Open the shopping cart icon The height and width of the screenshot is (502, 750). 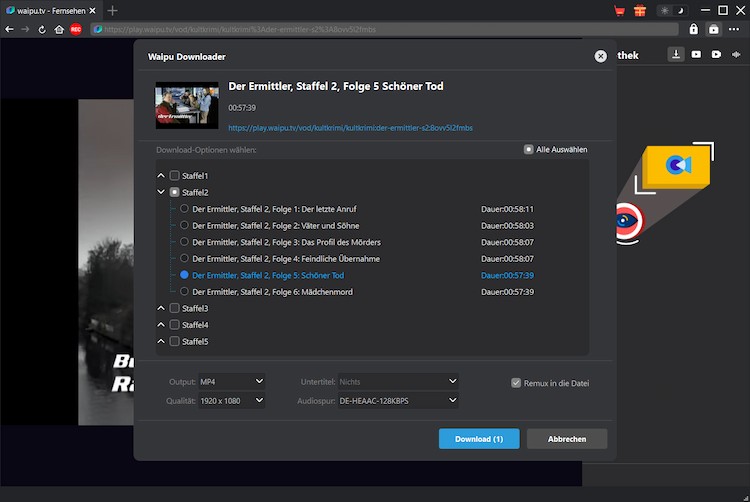tap(619, 11)
